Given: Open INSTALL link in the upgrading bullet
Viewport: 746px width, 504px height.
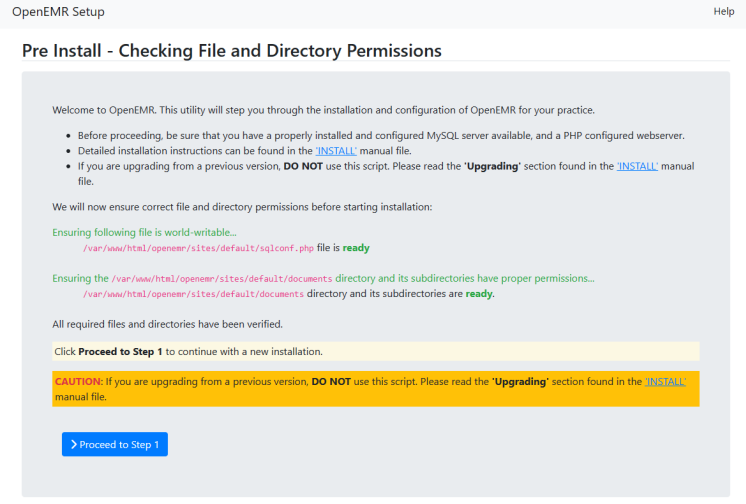Looking at the screenshot, I should pyautogui.click(x=637, y=166).
